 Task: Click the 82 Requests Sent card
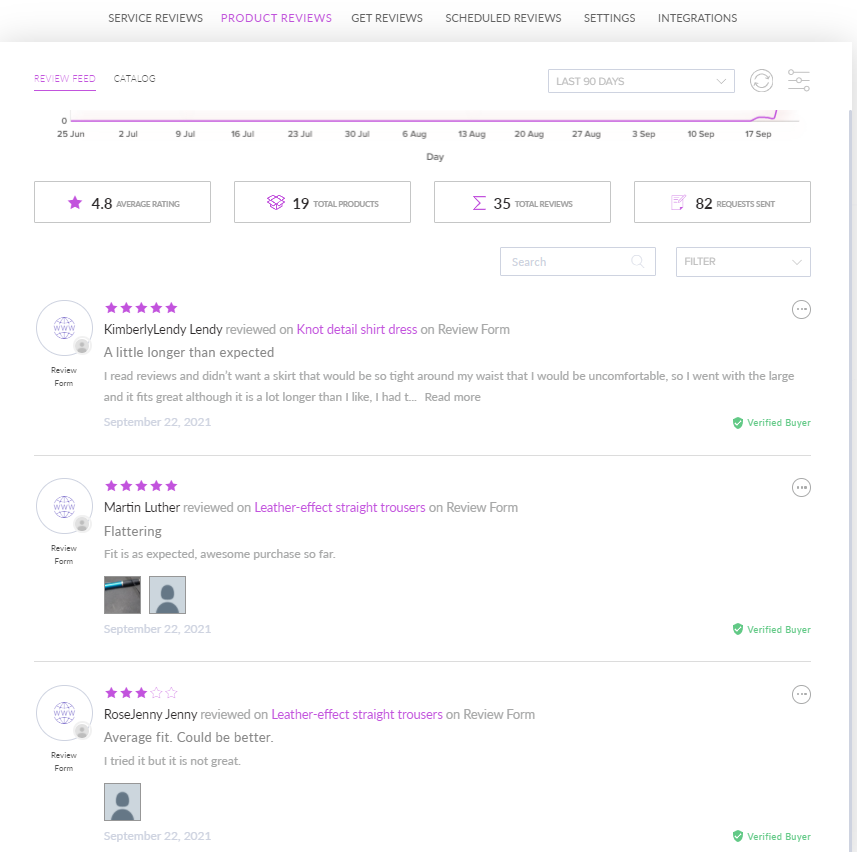pyautogui.click(x=723, y=202)
